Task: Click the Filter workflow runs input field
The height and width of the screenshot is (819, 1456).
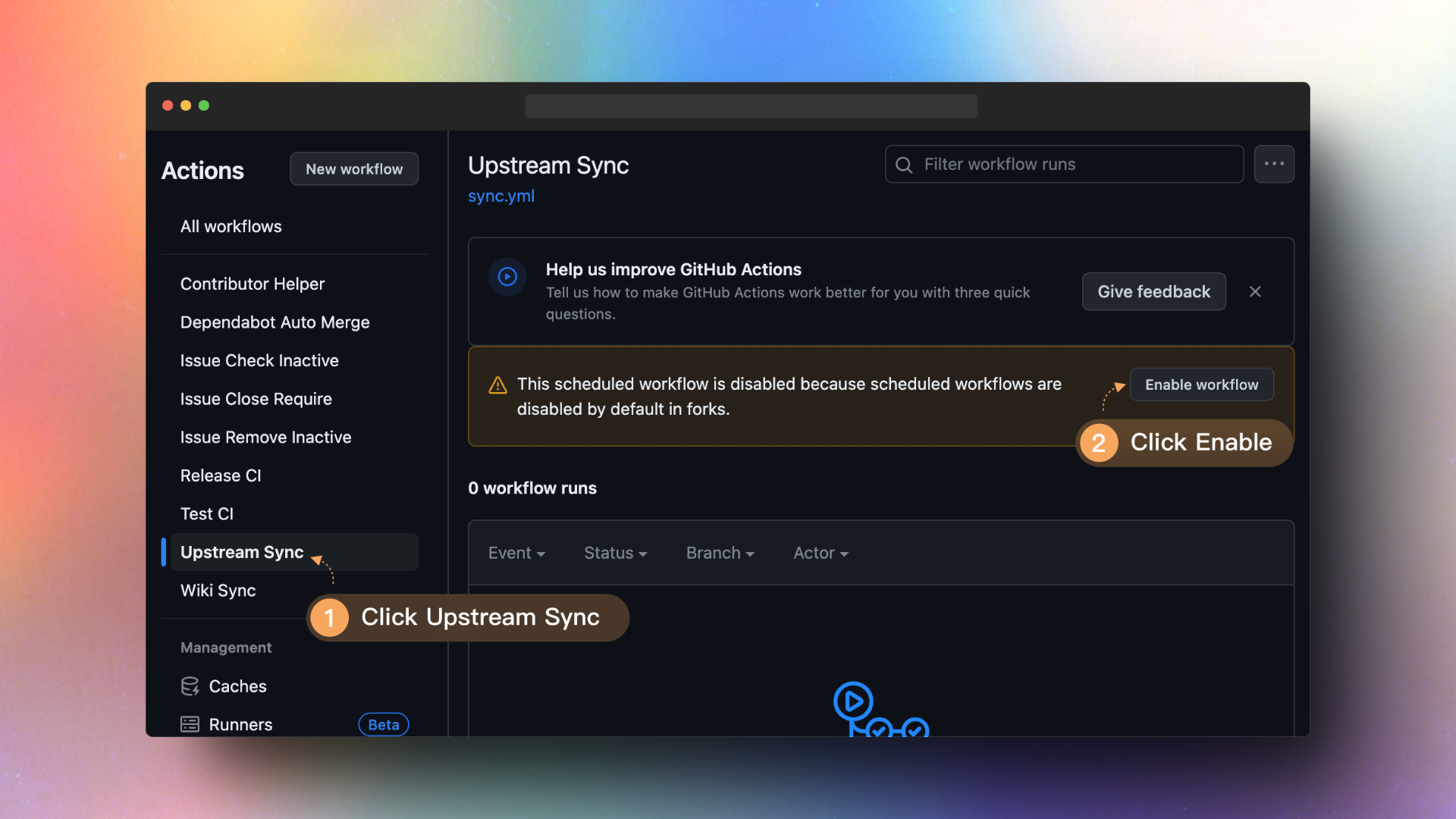Action: click(1064, 164)
